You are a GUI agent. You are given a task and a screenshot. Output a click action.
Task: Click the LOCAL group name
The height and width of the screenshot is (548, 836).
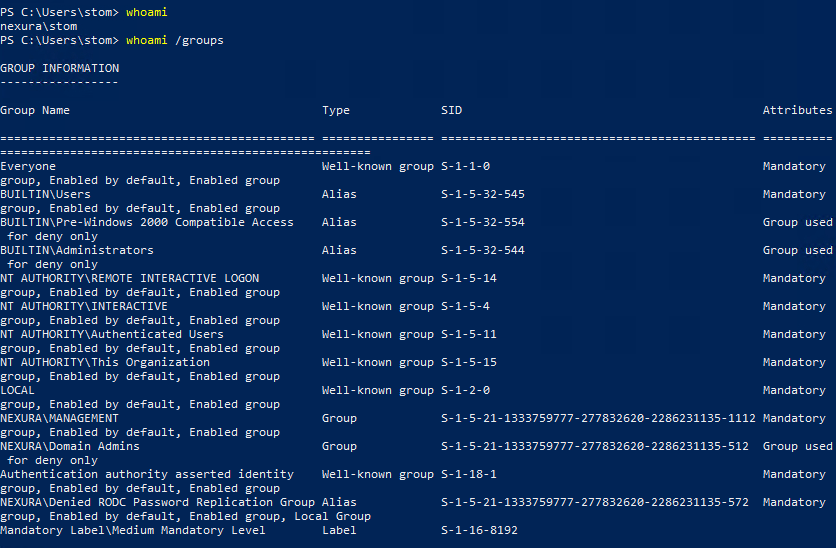tap(17, 390)
